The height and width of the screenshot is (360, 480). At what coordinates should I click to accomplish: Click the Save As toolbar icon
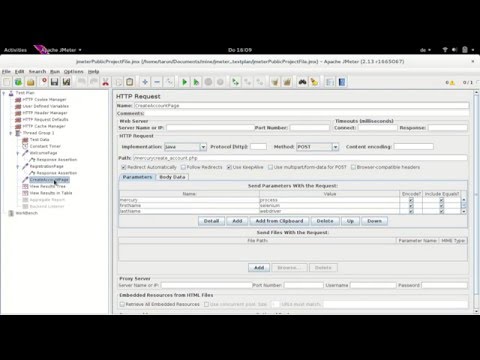tap(67, 82)
